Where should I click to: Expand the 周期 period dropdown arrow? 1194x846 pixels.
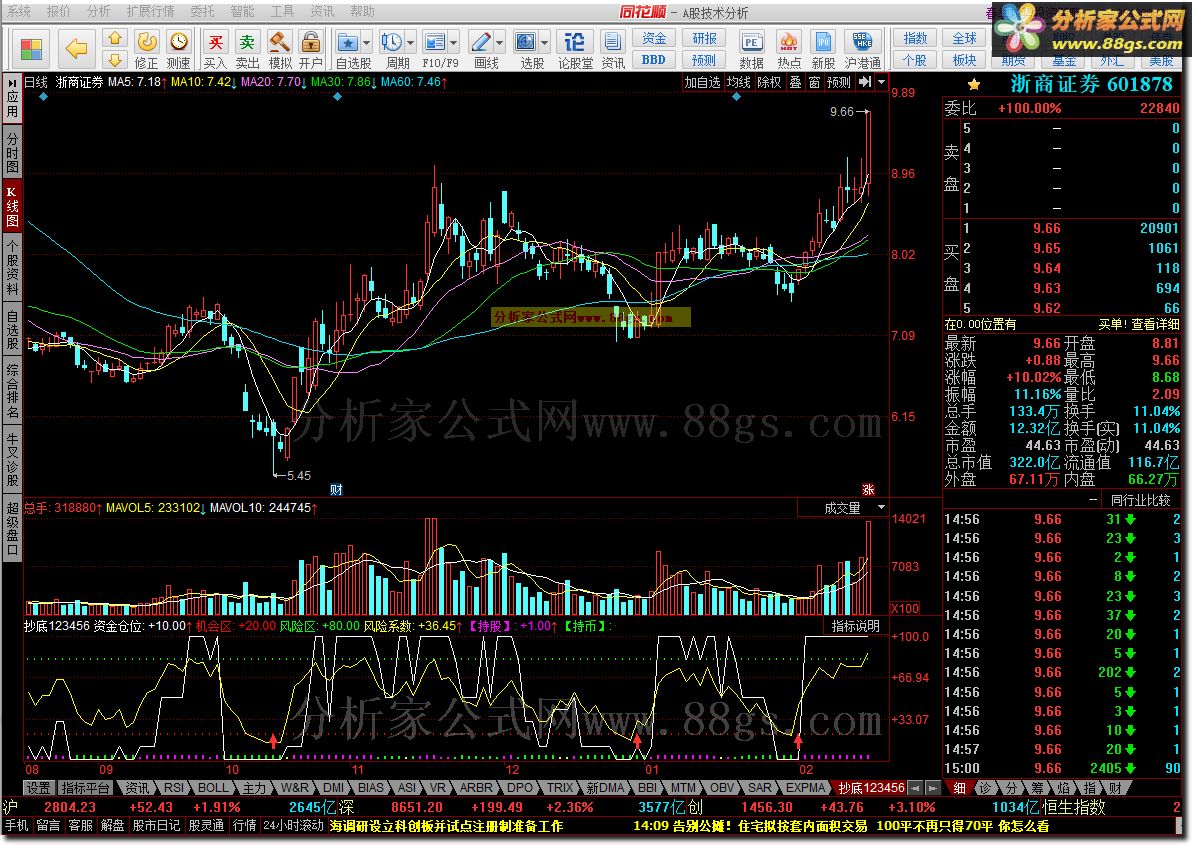tap(410, 43)
